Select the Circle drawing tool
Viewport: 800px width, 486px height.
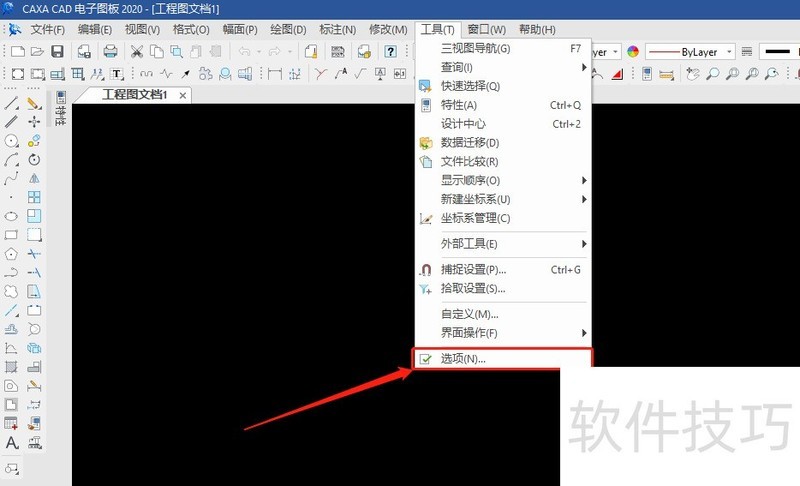tap(11, 141)
